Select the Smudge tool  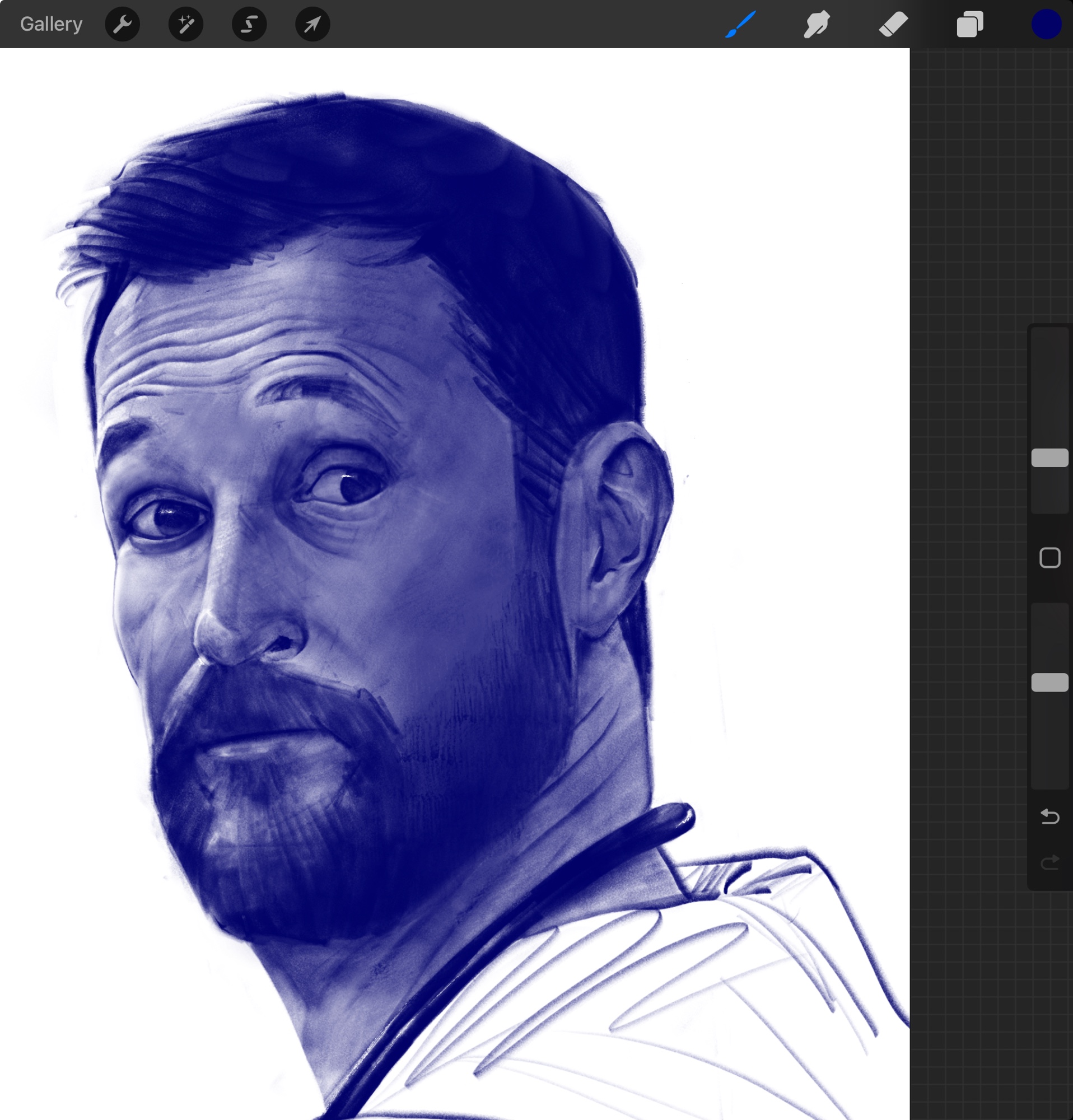tap(817, 24)
